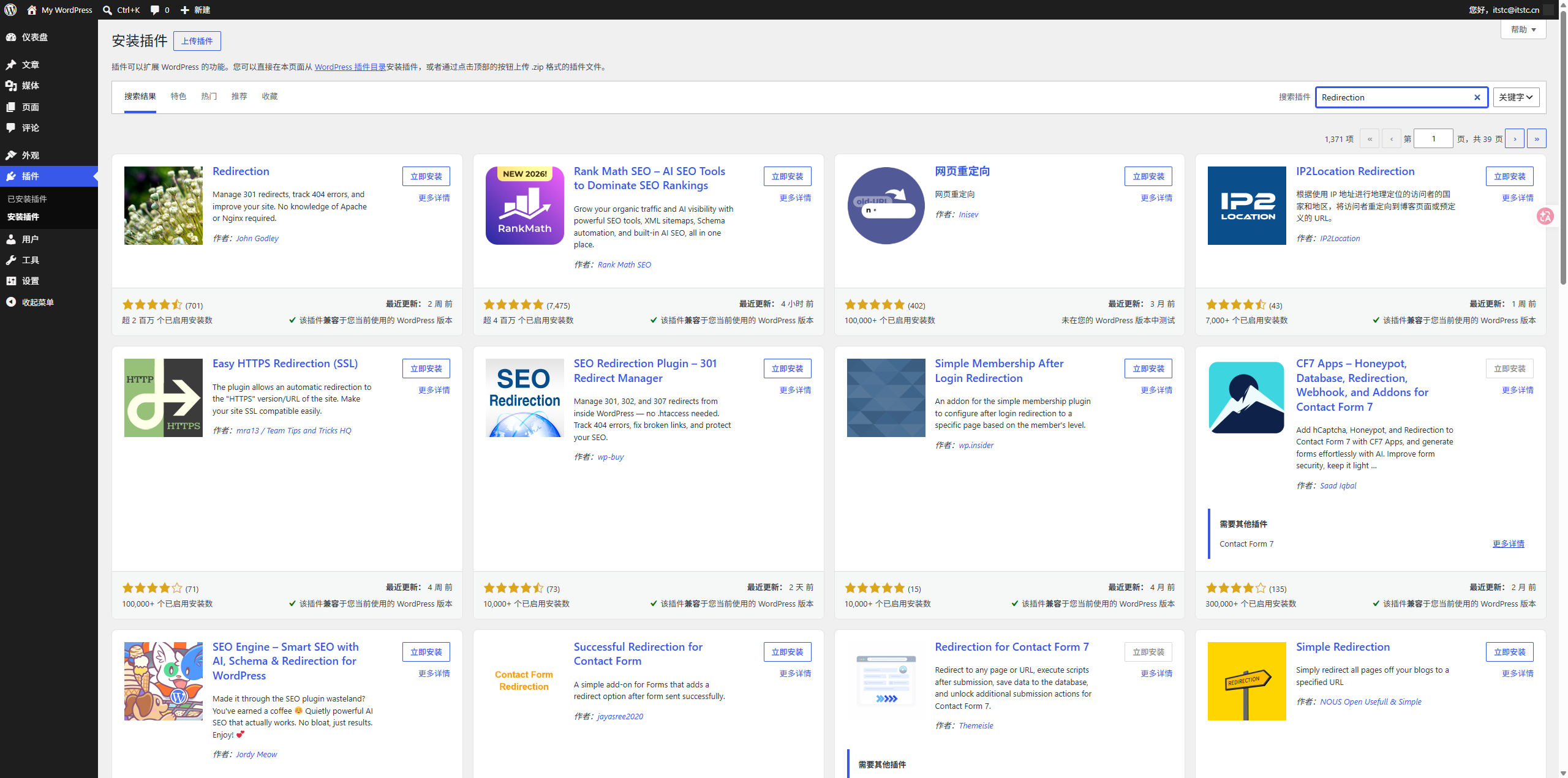Click the Redirection plugin flower thumbnail
The height and width of the screenshot is (778, 1568).
pyautogui.click(x=164, y=206)
